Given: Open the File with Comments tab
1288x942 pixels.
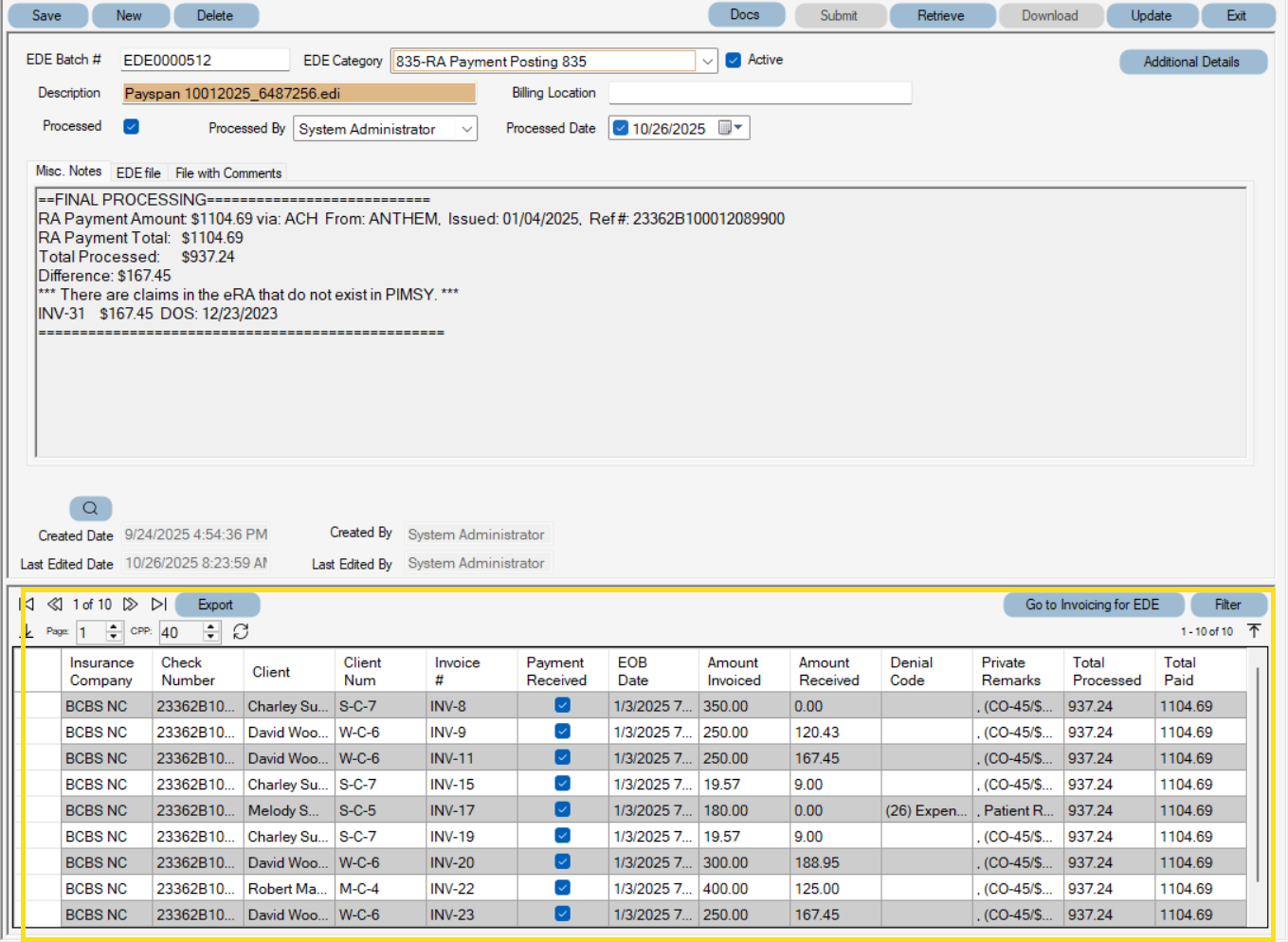Looking at the screenshot, I should pos(227,172).
